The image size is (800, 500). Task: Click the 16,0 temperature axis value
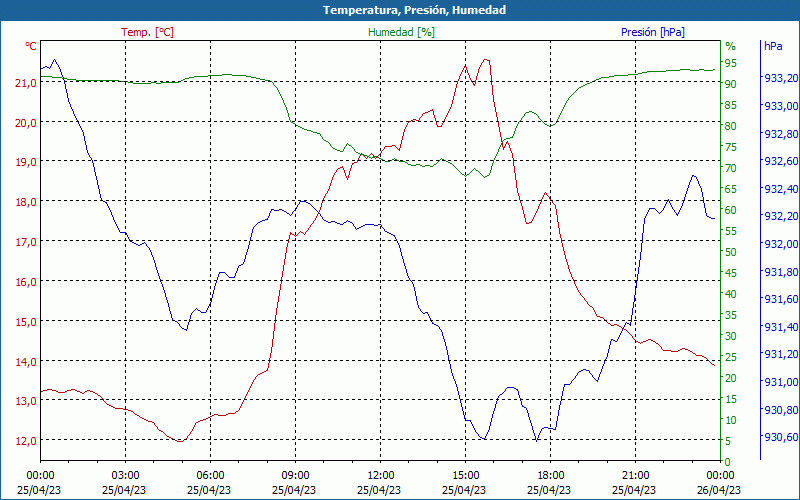pyautogui.click(x=26, y=282)
